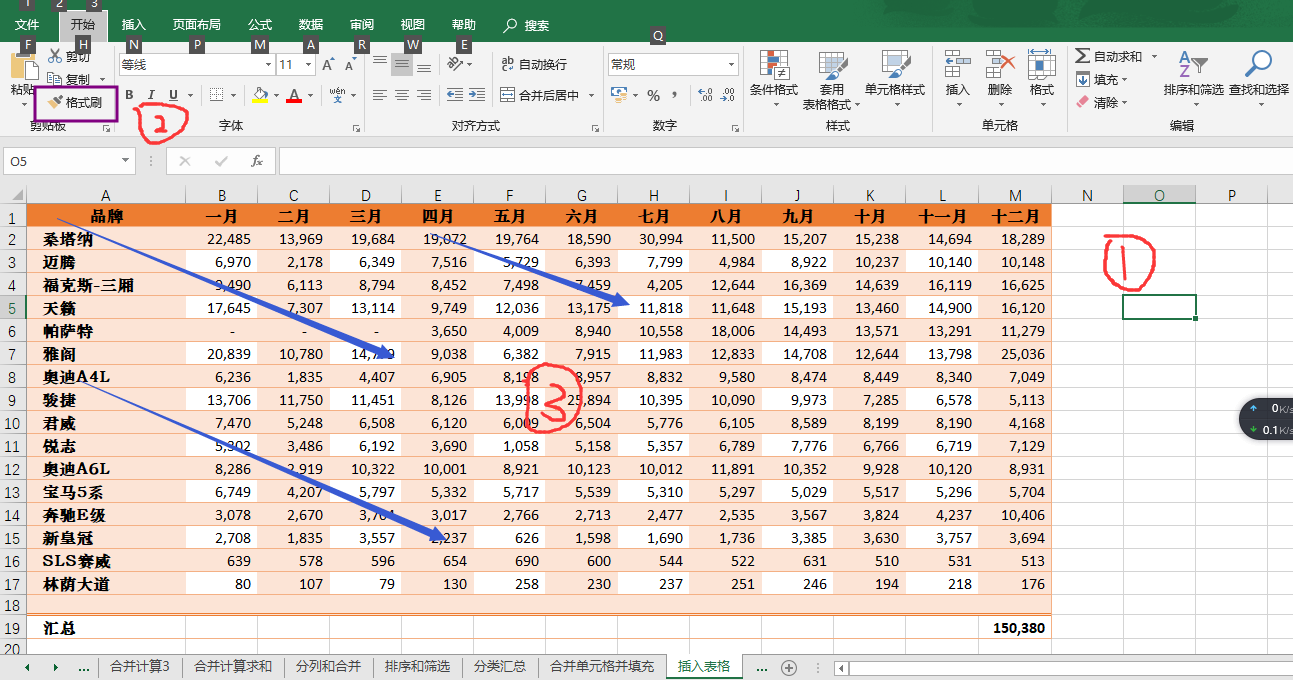1293x680 pixels.
Task: Open the Data (数据) ribbon tab
Action: tap(311, 24)
